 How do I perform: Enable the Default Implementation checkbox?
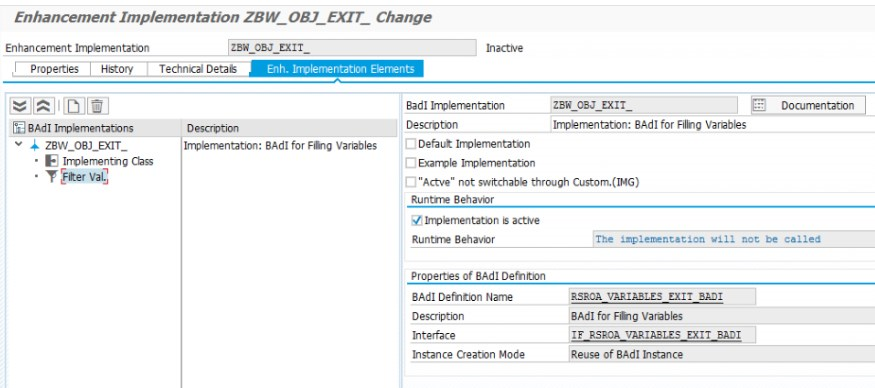pos(411,144)
